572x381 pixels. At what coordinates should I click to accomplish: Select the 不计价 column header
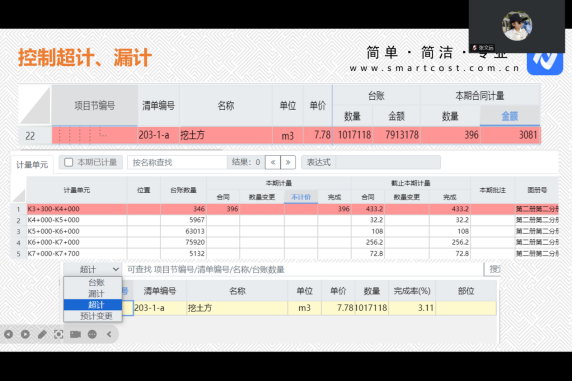(x=301, y=197)
